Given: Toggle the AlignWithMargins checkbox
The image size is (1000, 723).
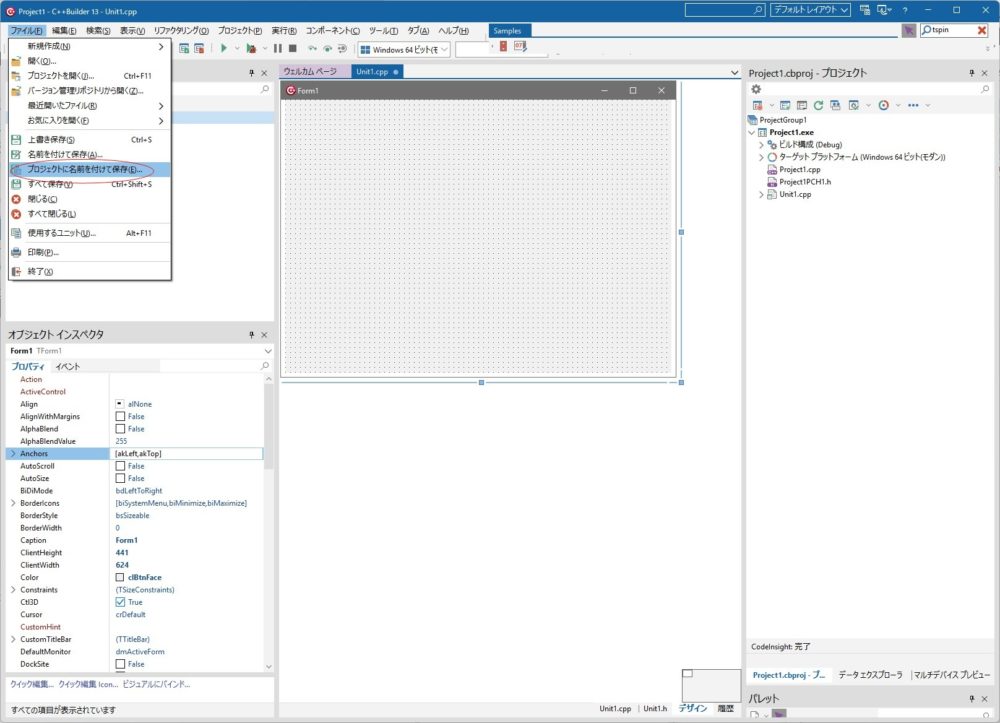Looking at the screenshot, I should (x=120, y=416).
